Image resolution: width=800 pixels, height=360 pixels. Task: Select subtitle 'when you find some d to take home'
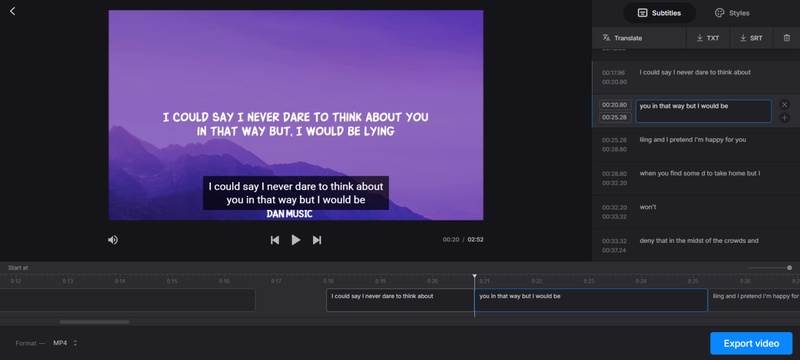(x=696, y=178)
